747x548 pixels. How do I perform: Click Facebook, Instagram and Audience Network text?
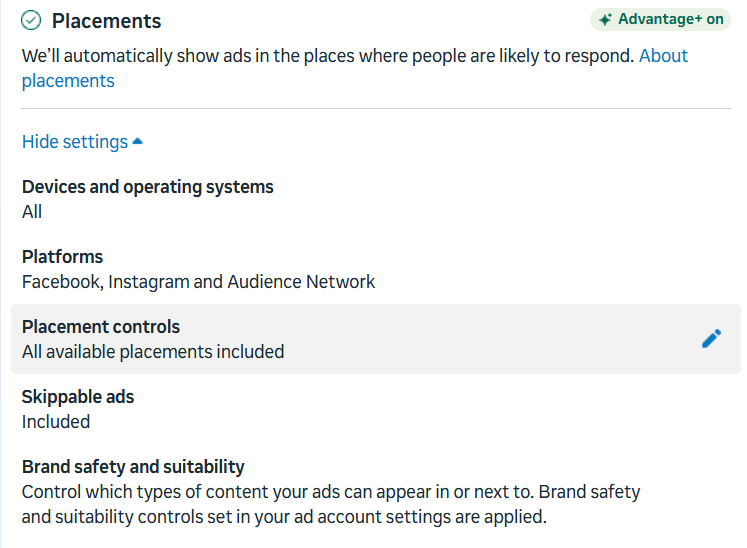pyautogui.click(x=198, y=282)
